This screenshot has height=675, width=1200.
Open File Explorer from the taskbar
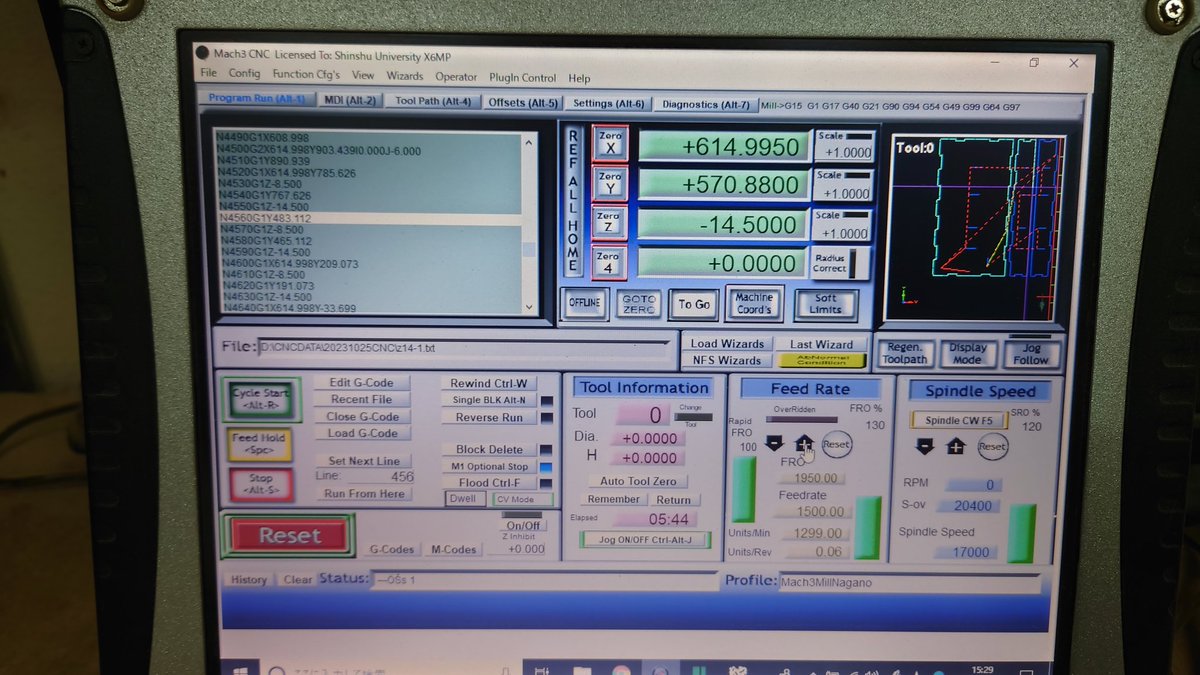[x=583, y=670]
